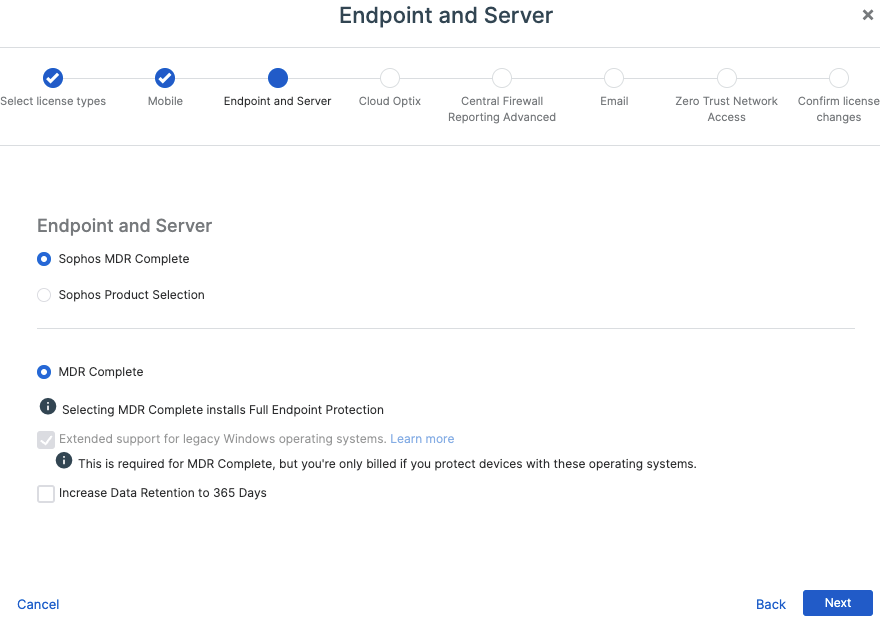Image resolution: width=880 pixels, height=620 pixels.
Task: Close the Endpoint and Server dialog
Action: (868, 15)
